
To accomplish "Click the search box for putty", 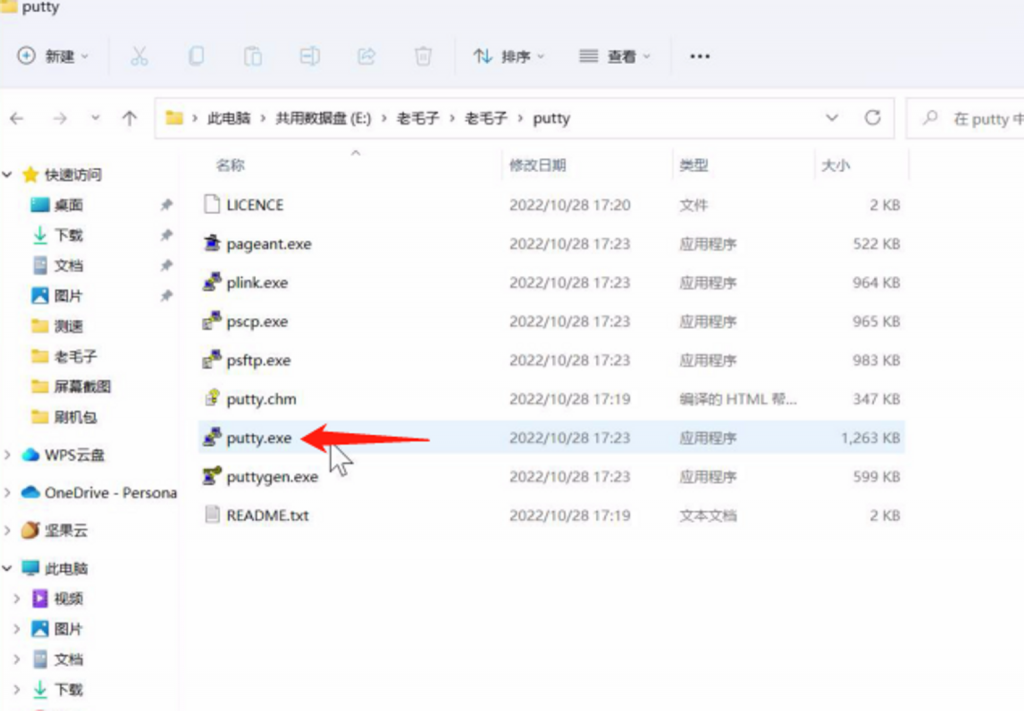I will tap(965, 118).
